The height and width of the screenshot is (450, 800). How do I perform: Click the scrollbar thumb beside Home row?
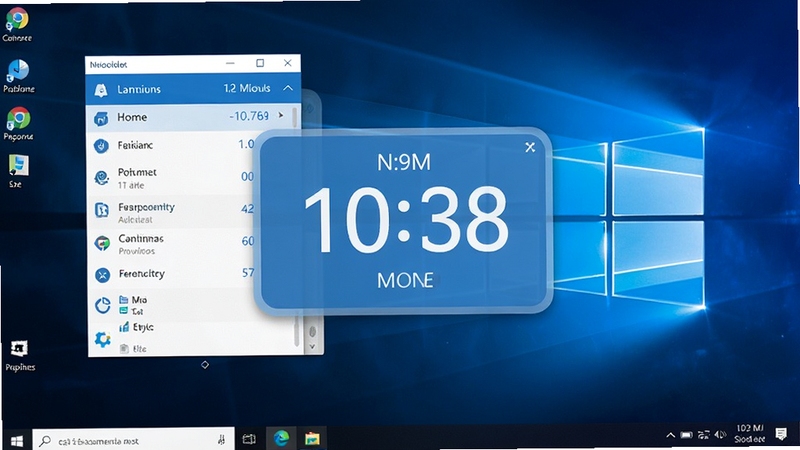click(294, 117)
